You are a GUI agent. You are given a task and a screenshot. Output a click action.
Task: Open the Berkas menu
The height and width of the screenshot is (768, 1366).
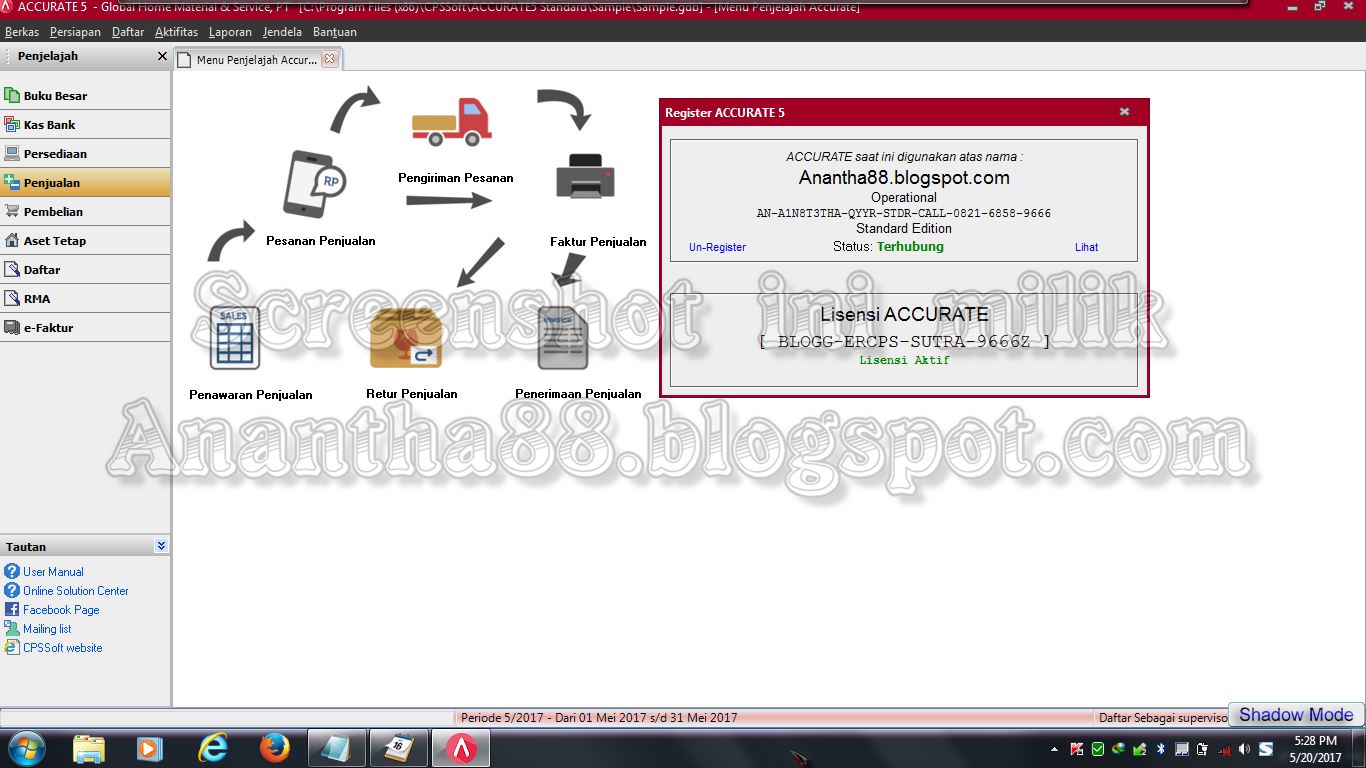22,32
